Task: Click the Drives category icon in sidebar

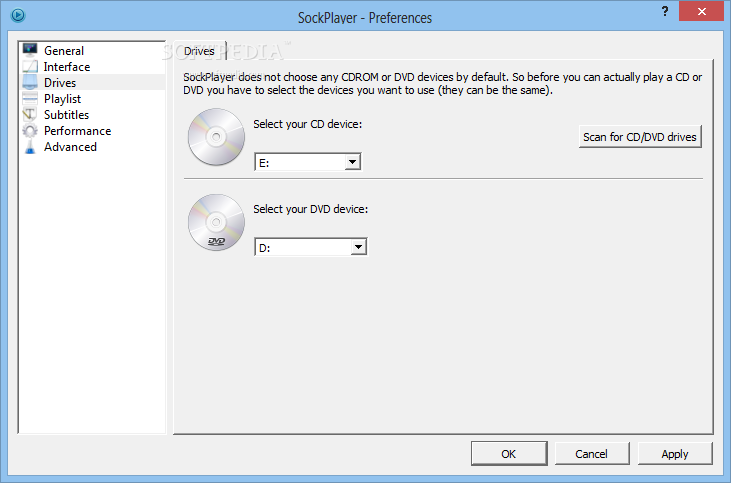Action: (30, 83)
